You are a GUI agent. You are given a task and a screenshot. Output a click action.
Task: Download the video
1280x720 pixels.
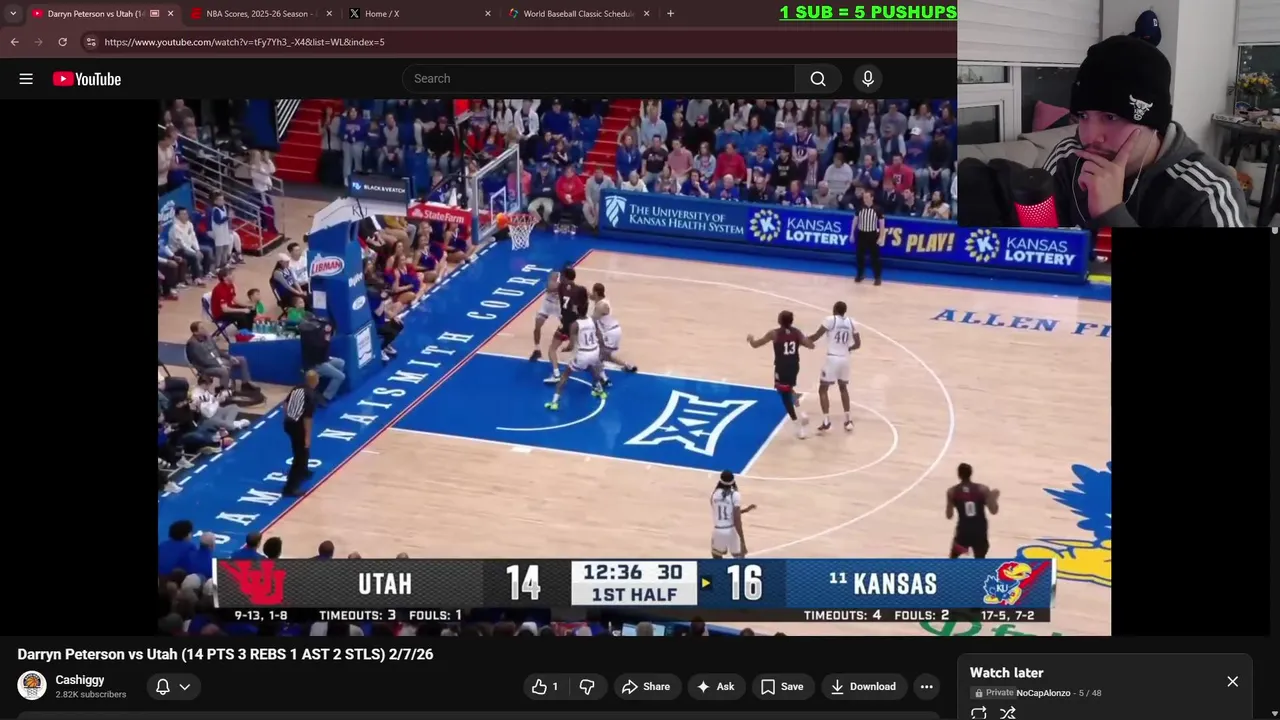pyautogui.click(x=864, y=687)
